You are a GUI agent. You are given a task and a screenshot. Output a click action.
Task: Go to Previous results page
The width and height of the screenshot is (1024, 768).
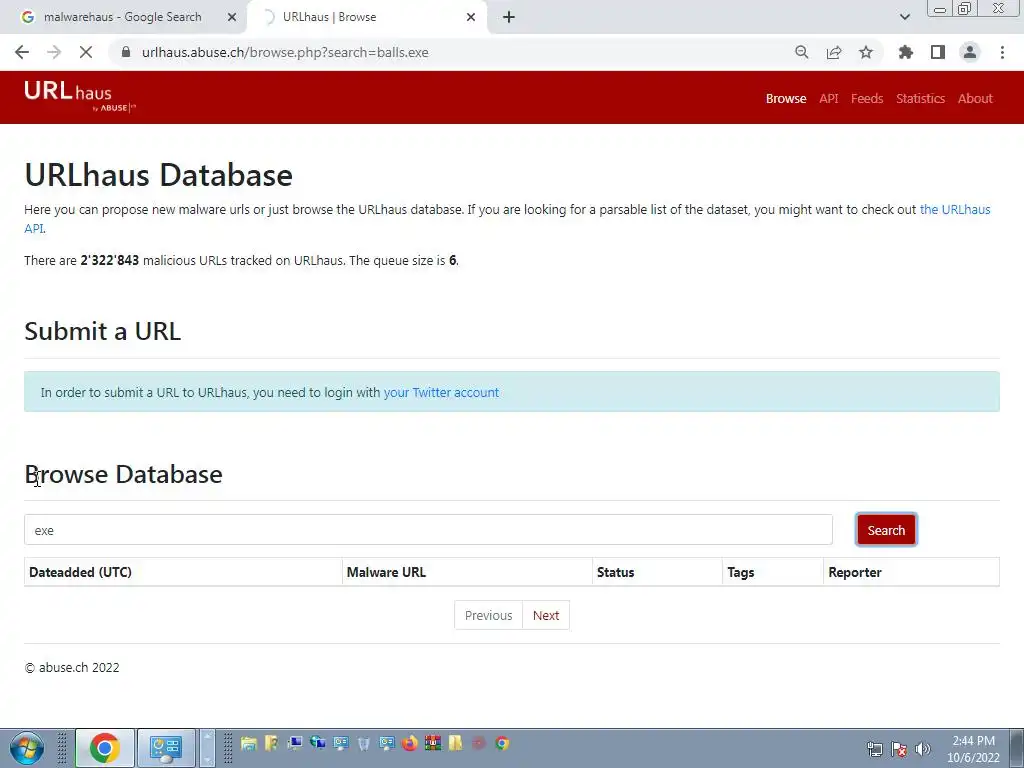(x=488, y=615)
